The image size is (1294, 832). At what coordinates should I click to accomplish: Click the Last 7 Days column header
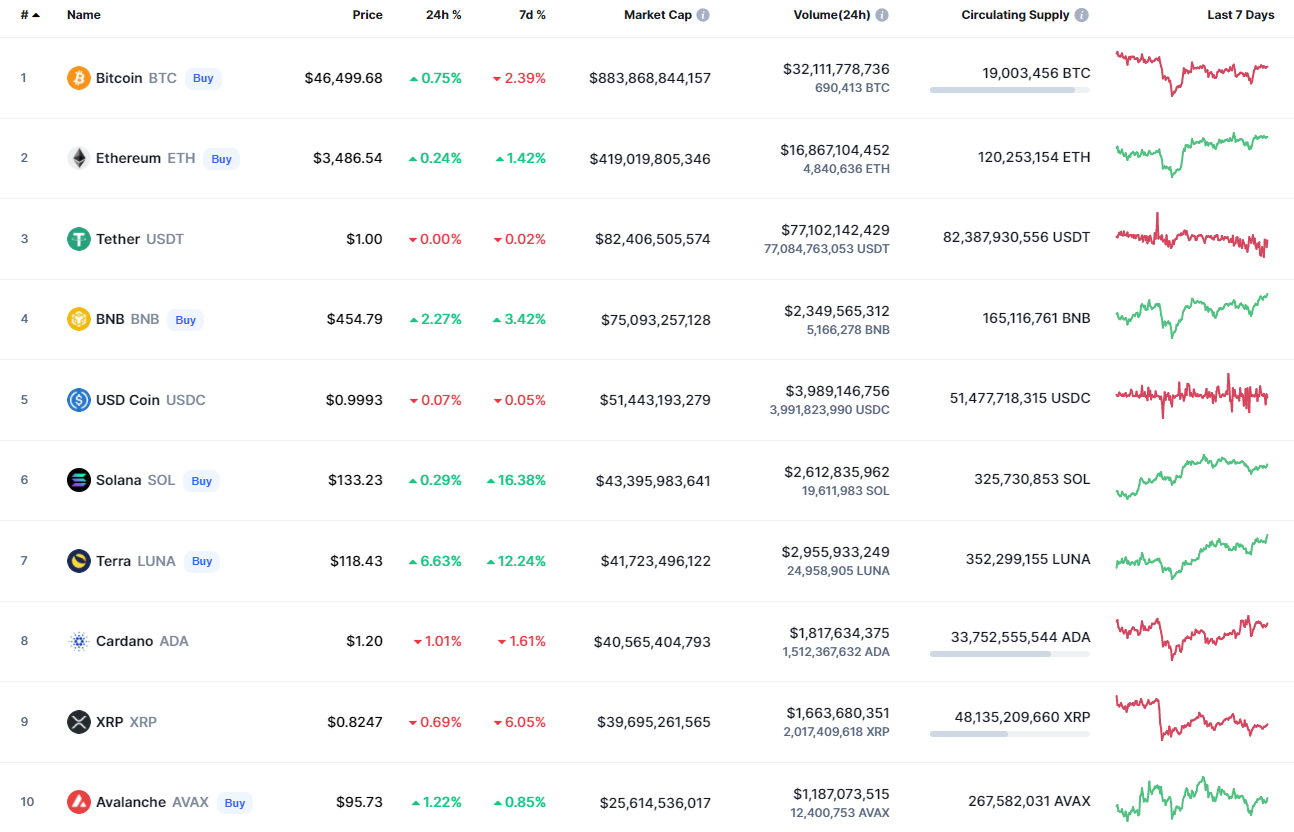click(1241, 15)
